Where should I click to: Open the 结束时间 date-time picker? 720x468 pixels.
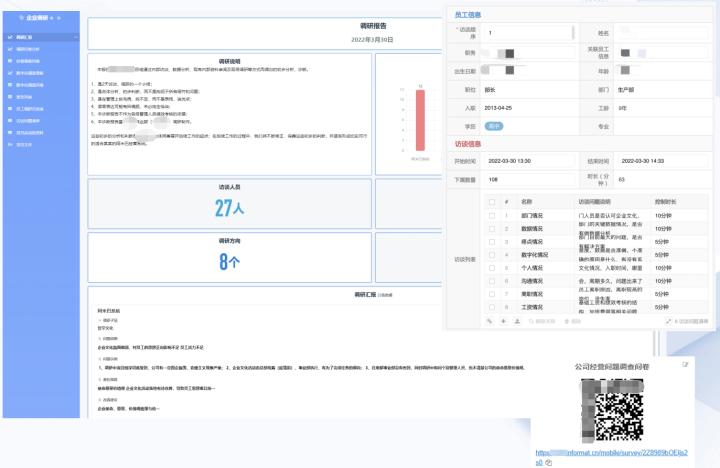click(x=660, y=158)
